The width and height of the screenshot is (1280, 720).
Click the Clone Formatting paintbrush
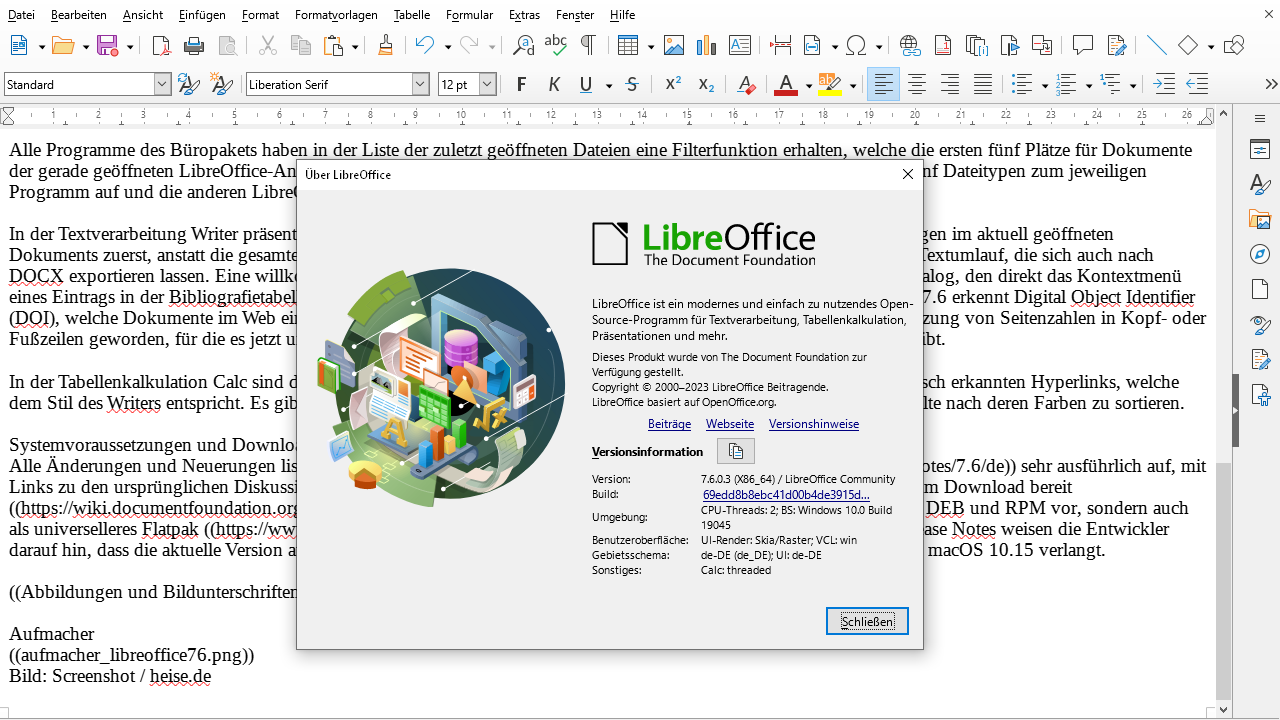click(386, 45)
